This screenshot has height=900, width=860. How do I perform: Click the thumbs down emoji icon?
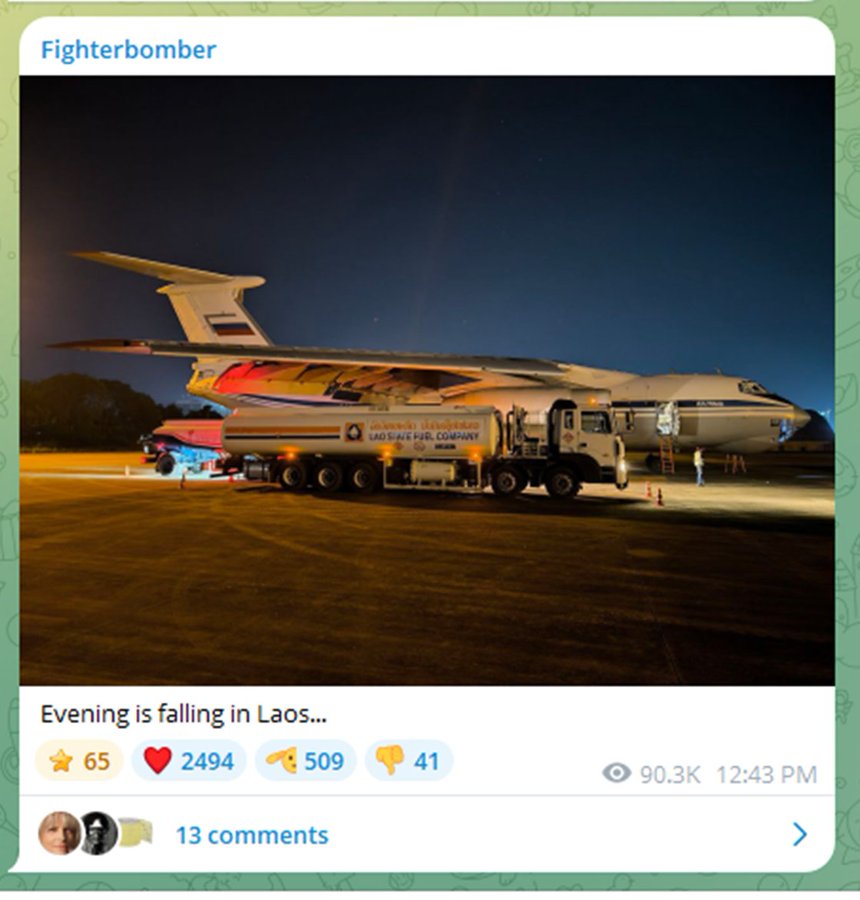click(x=390, y=761)
